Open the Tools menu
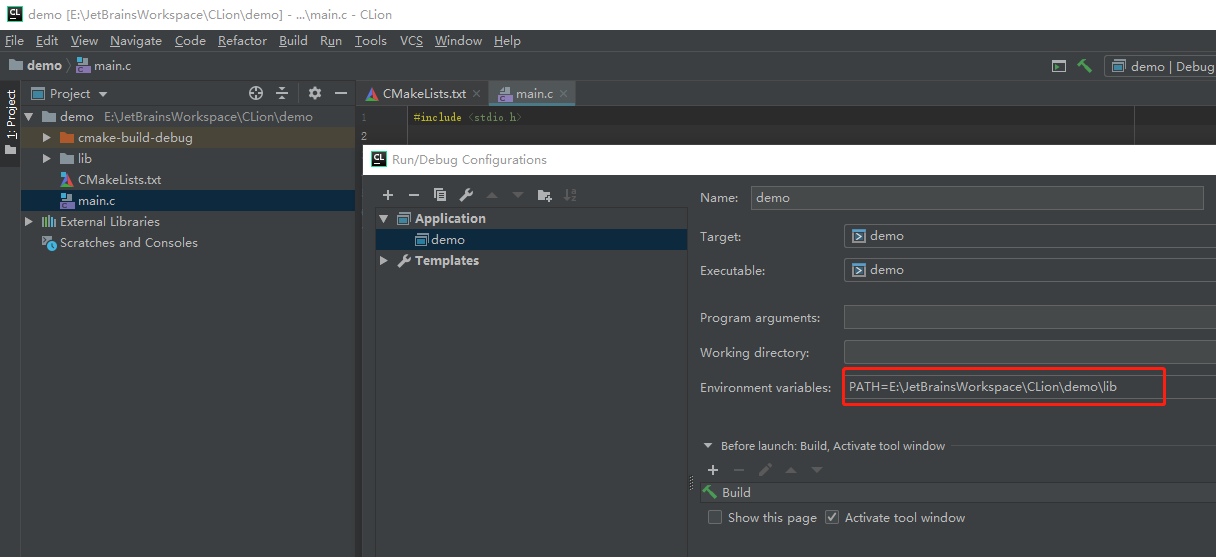This screenshot has width=1216, height=557. (x=370, y=41)
